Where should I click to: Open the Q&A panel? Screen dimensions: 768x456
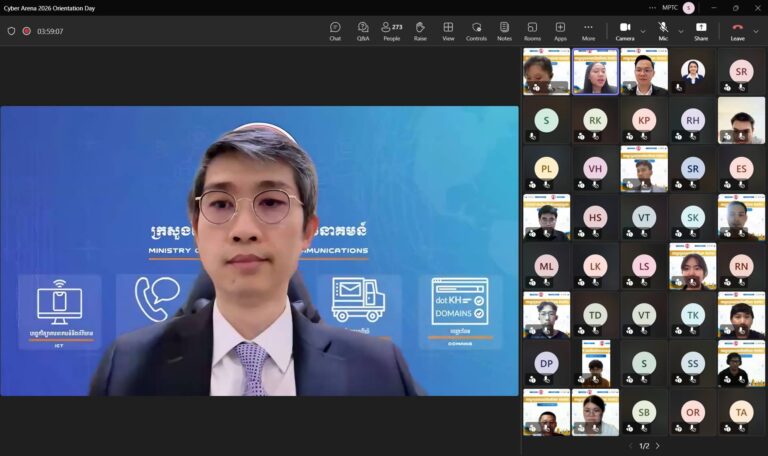coord(363,31)
